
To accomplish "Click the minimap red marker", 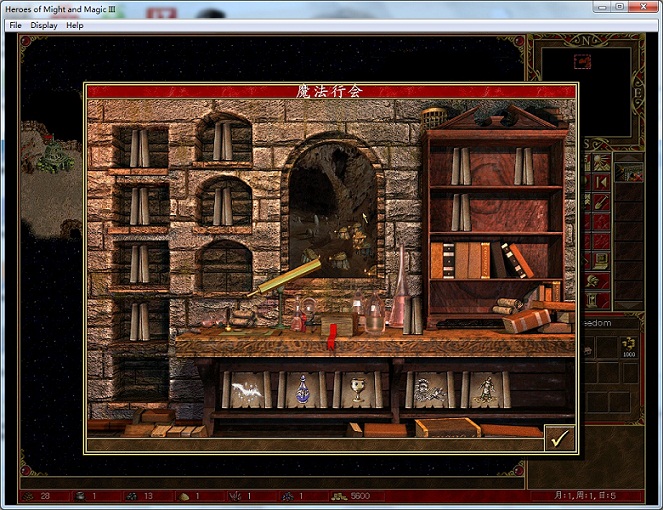I will coord(582,62).
